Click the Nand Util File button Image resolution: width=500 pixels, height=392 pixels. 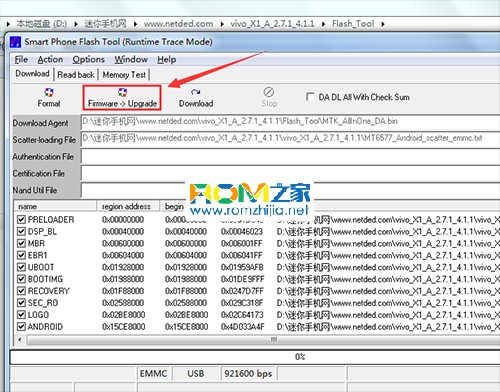pos(46,190)
